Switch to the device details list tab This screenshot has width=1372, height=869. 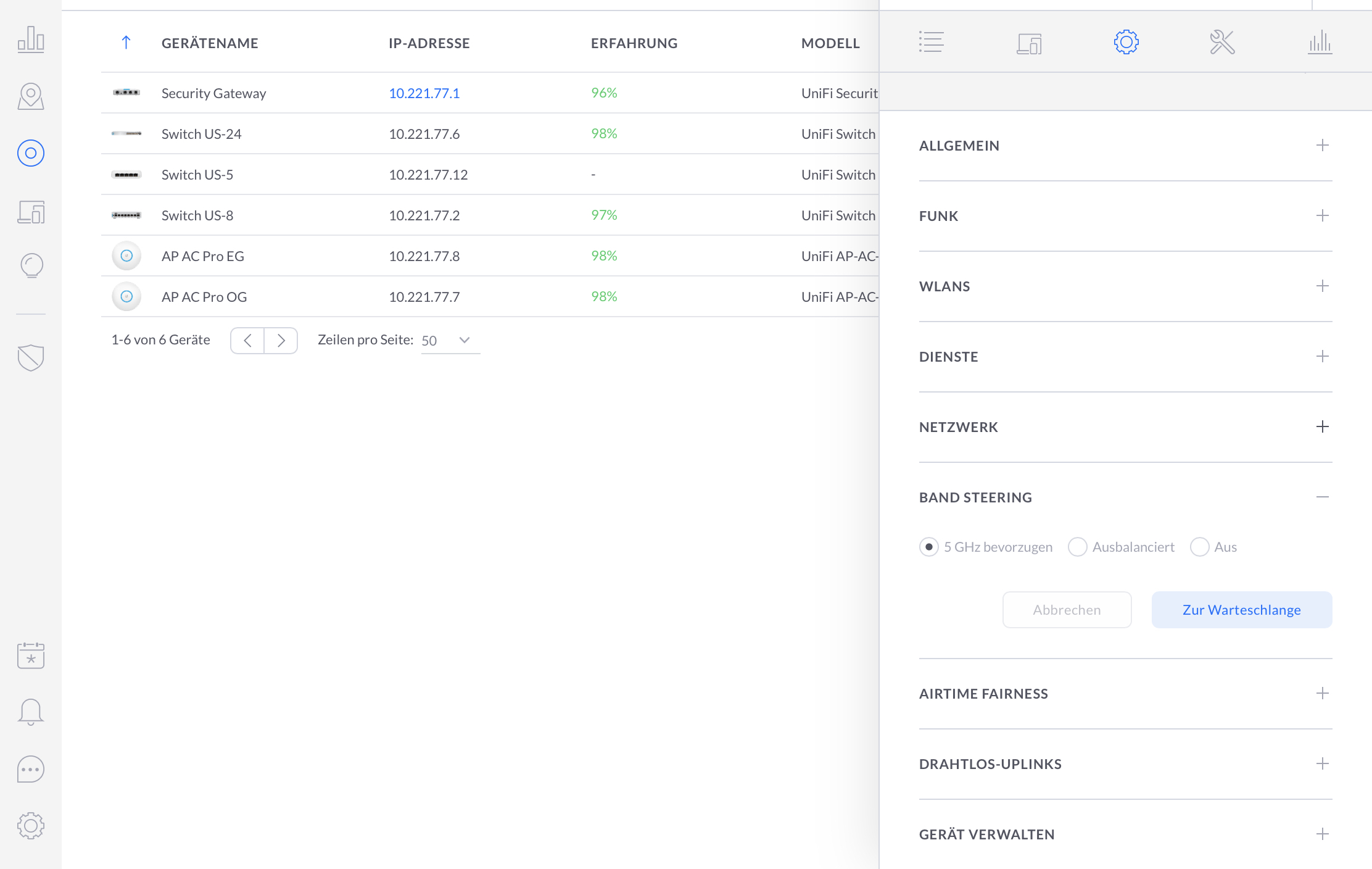pos(931,43)
